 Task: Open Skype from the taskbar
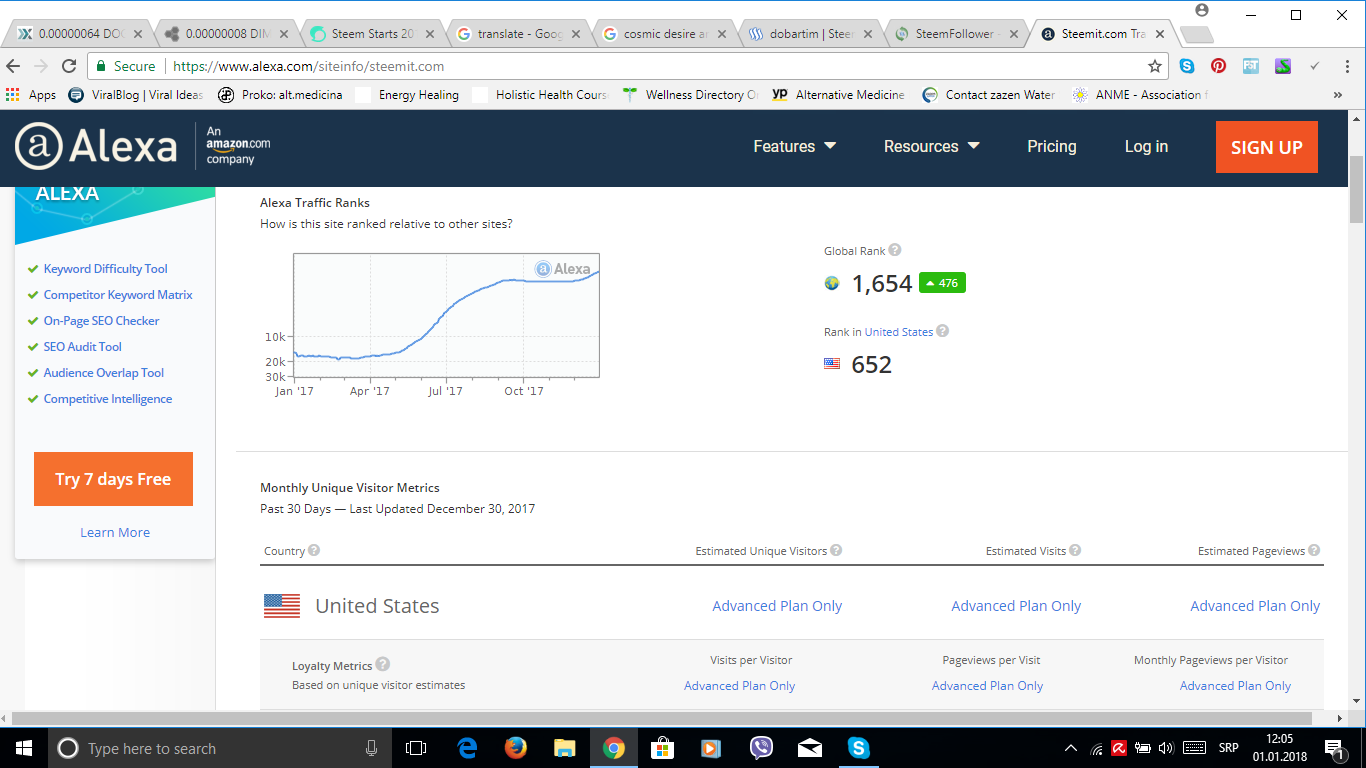point(858,748)
